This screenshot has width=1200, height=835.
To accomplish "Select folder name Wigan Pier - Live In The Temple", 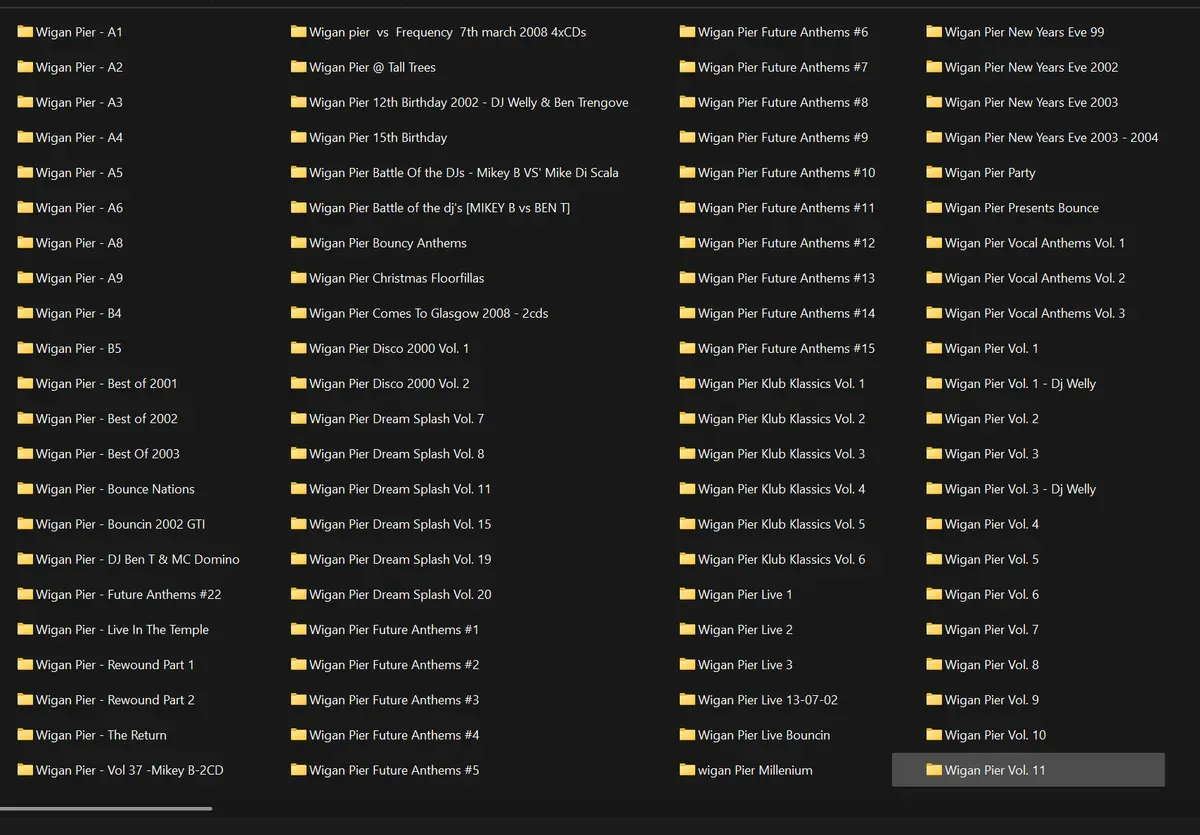I will click(x=123, y=629).
